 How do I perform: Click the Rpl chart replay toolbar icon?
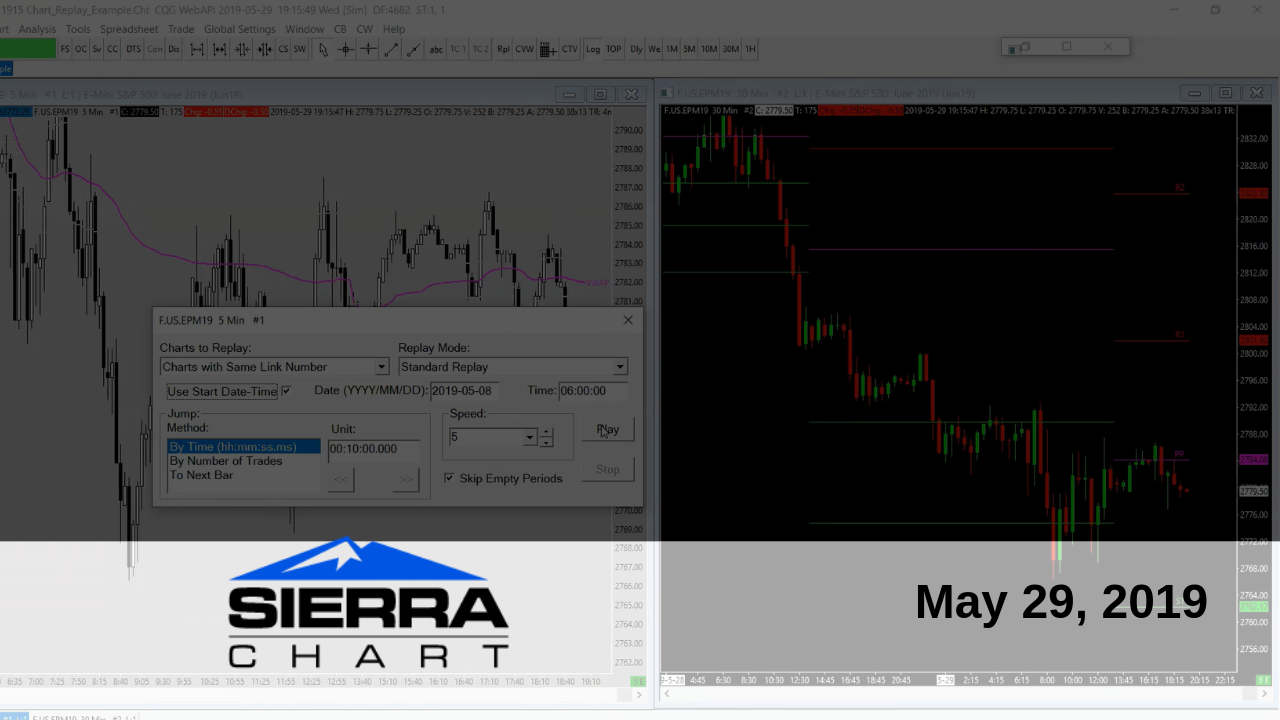(x=504, y=48)
